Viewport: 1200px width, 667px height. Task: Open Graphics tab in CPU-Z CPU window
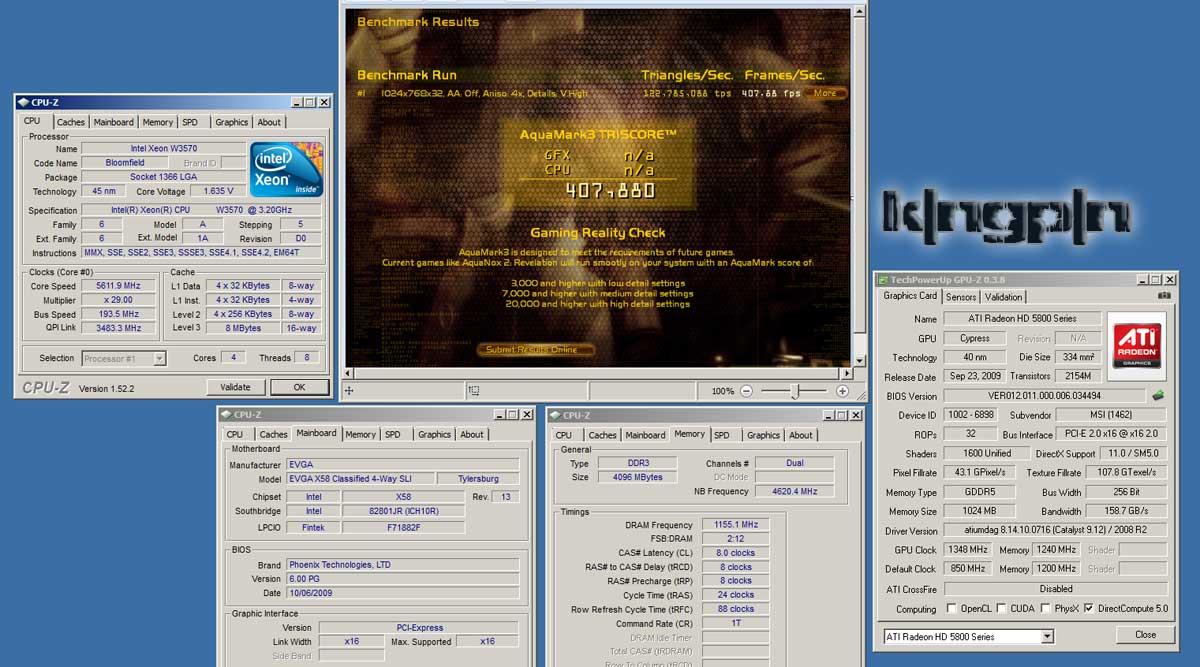click(x=231, y=122)
